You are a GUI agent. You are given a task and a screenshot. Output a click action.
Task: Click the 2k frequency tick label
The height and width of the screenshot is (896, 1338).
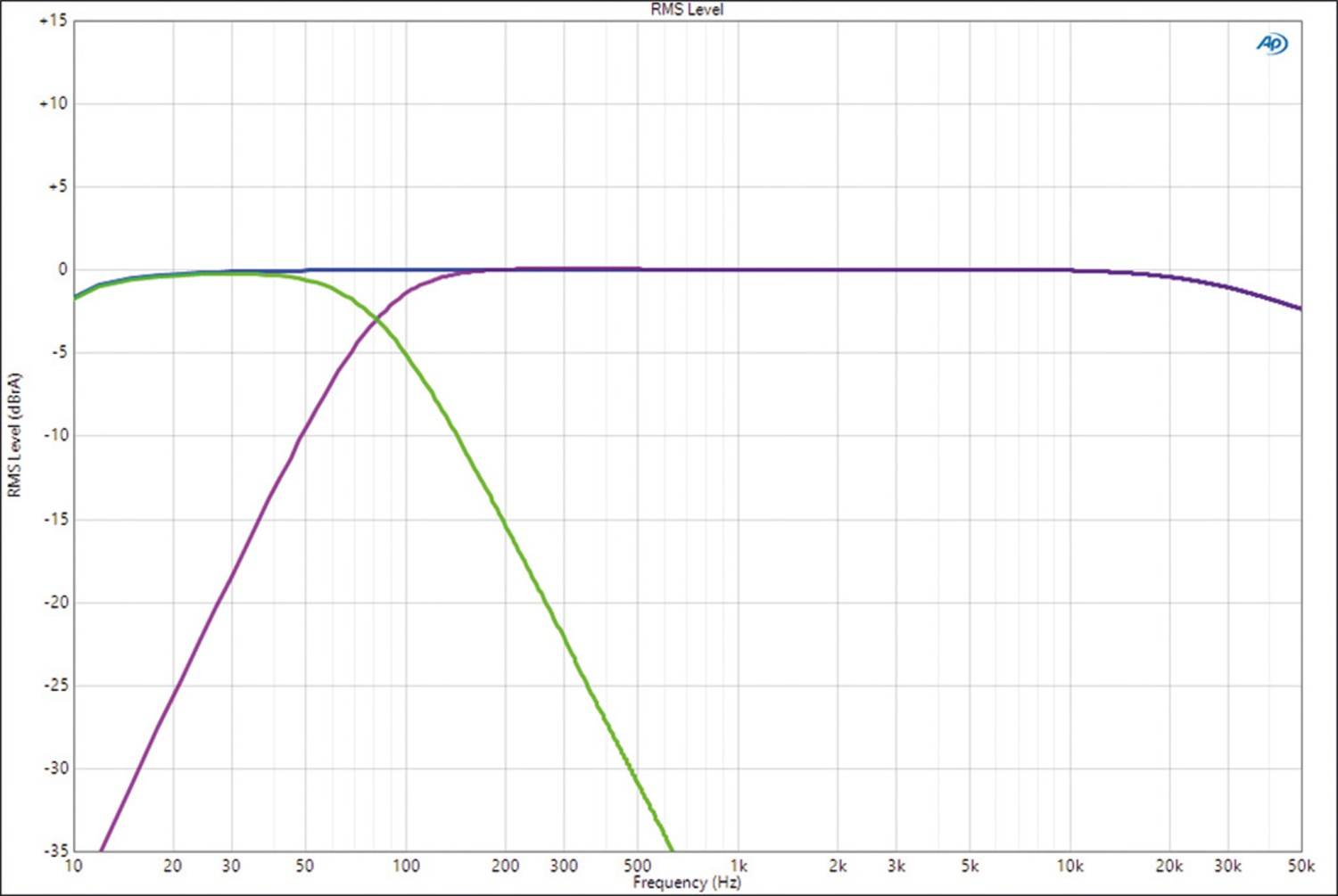(x=838, y=866)
